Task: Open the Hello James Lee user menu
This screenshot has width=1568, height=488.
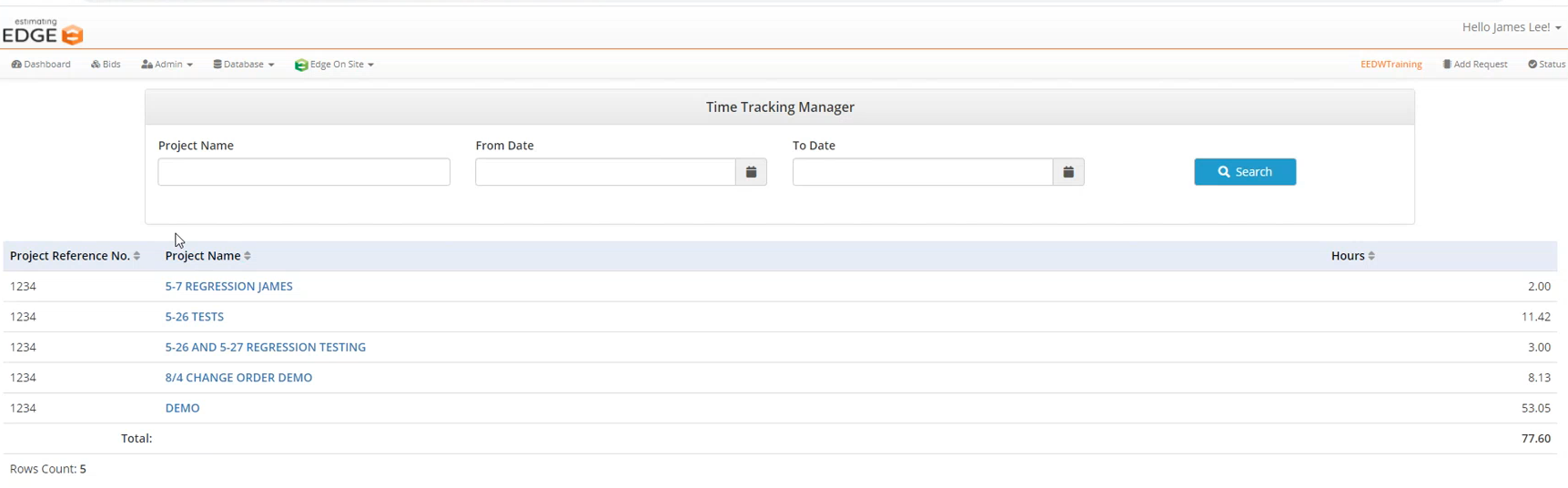Action: 1511,27
